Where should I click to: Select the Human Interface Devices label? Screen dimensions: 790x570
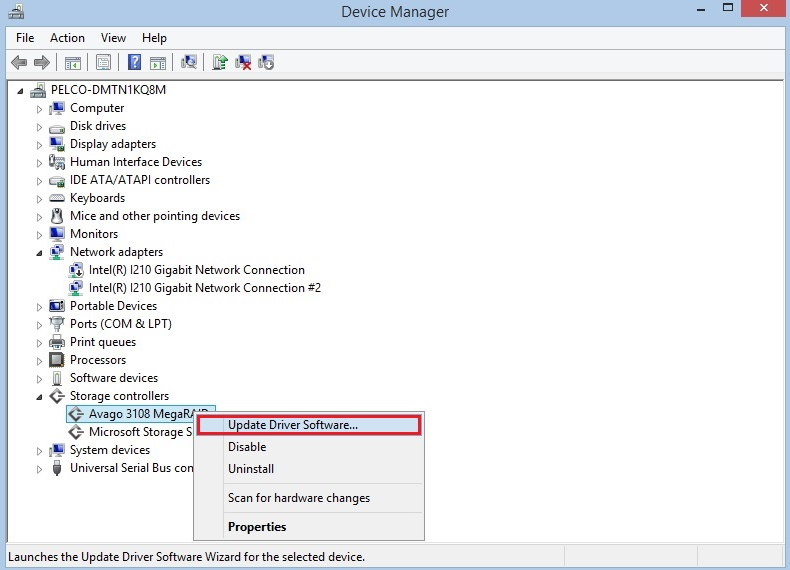(x=136, y=162)
